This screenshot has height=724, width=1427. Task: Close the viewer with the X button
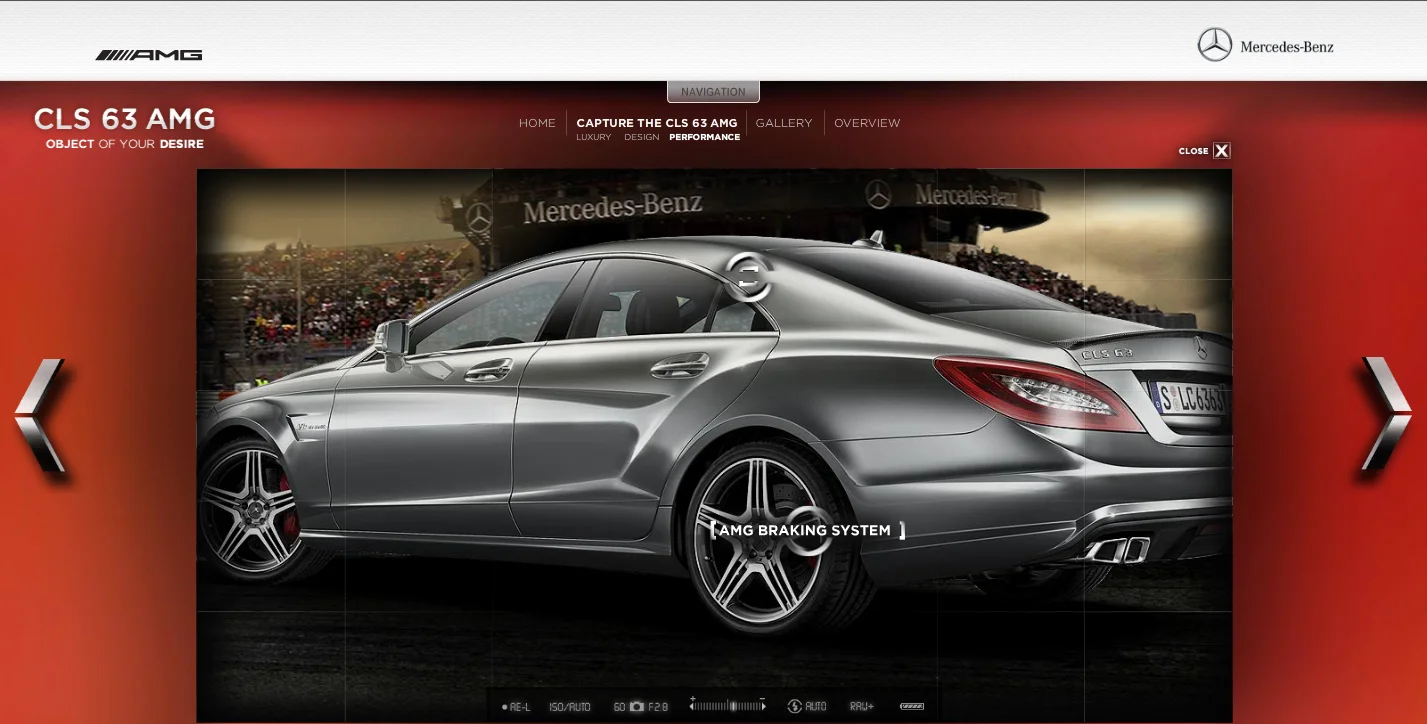(1221, 151)
